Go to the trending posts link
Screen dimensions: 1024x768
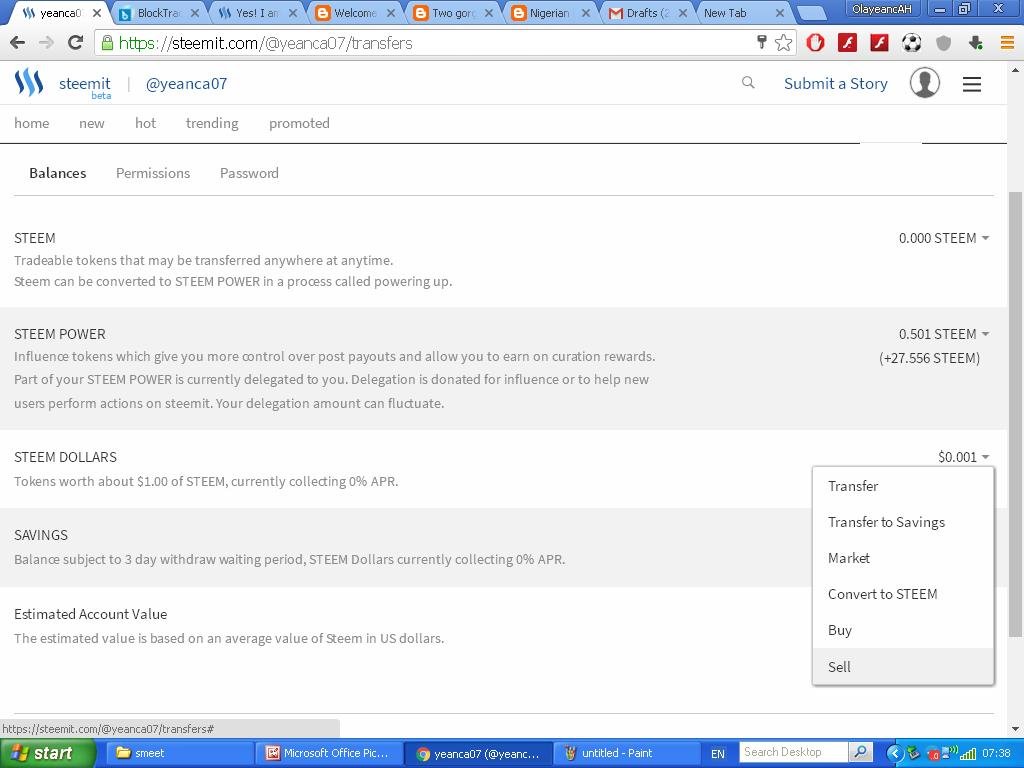pos(212,123)
